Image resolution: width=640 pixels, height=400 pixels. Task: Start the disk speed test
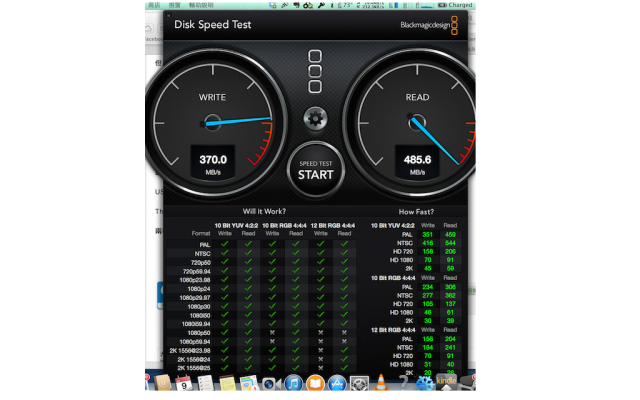click(316, 170)
